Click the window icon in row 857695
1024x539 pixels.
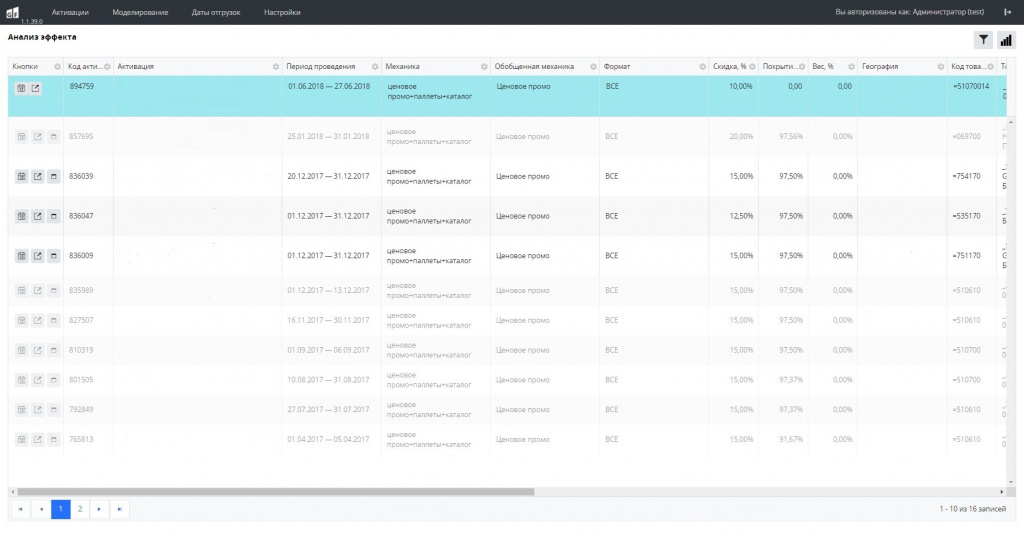pyautogui.click(x=54, y=137)
